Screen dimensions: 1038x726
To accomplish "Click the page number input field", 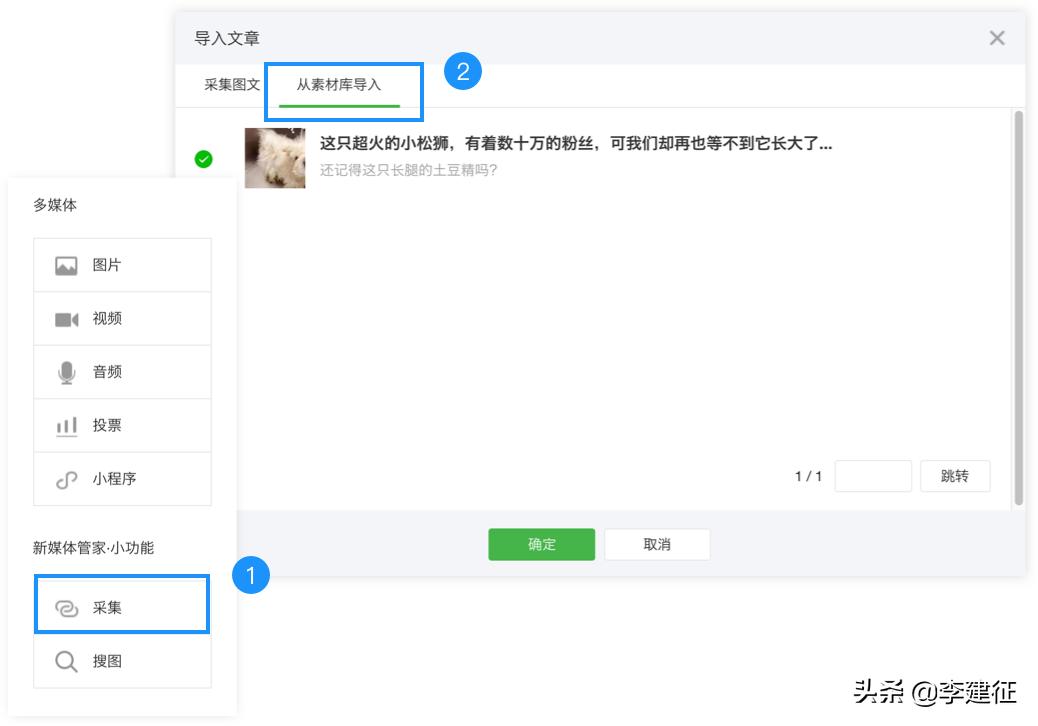I will pos(873,476).
